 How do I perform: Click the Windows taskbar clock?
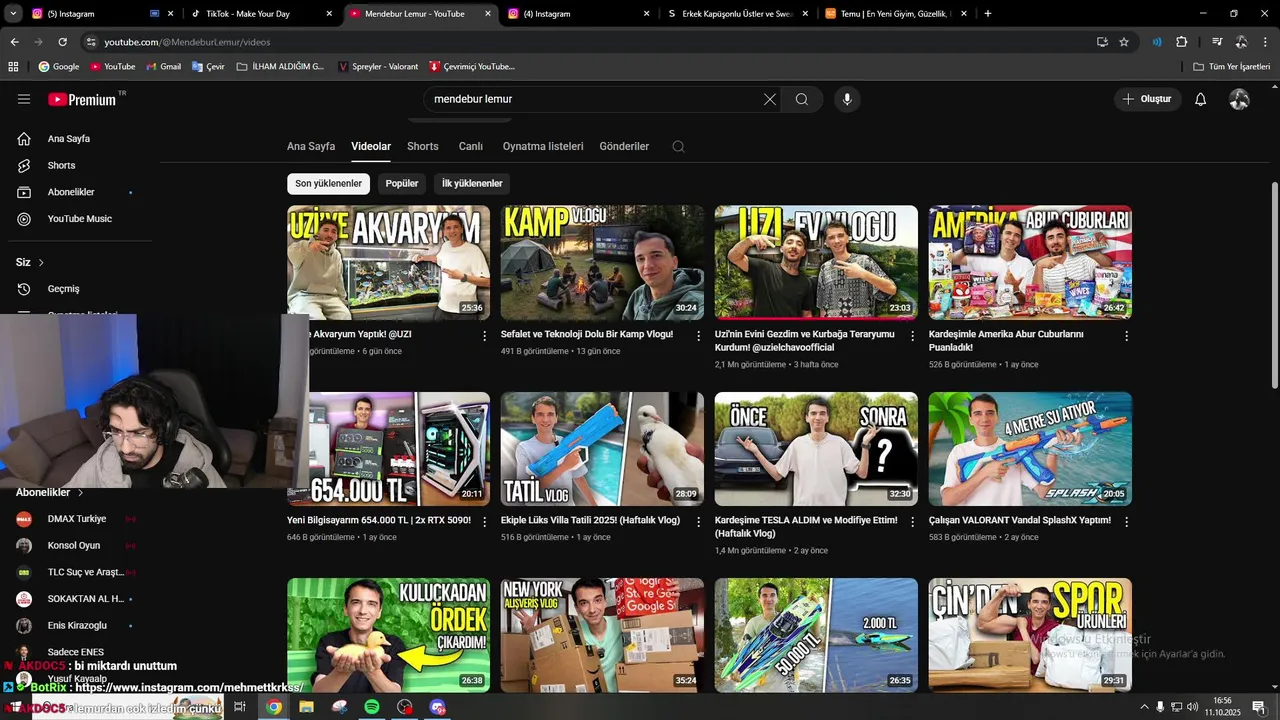(1221, 707)
